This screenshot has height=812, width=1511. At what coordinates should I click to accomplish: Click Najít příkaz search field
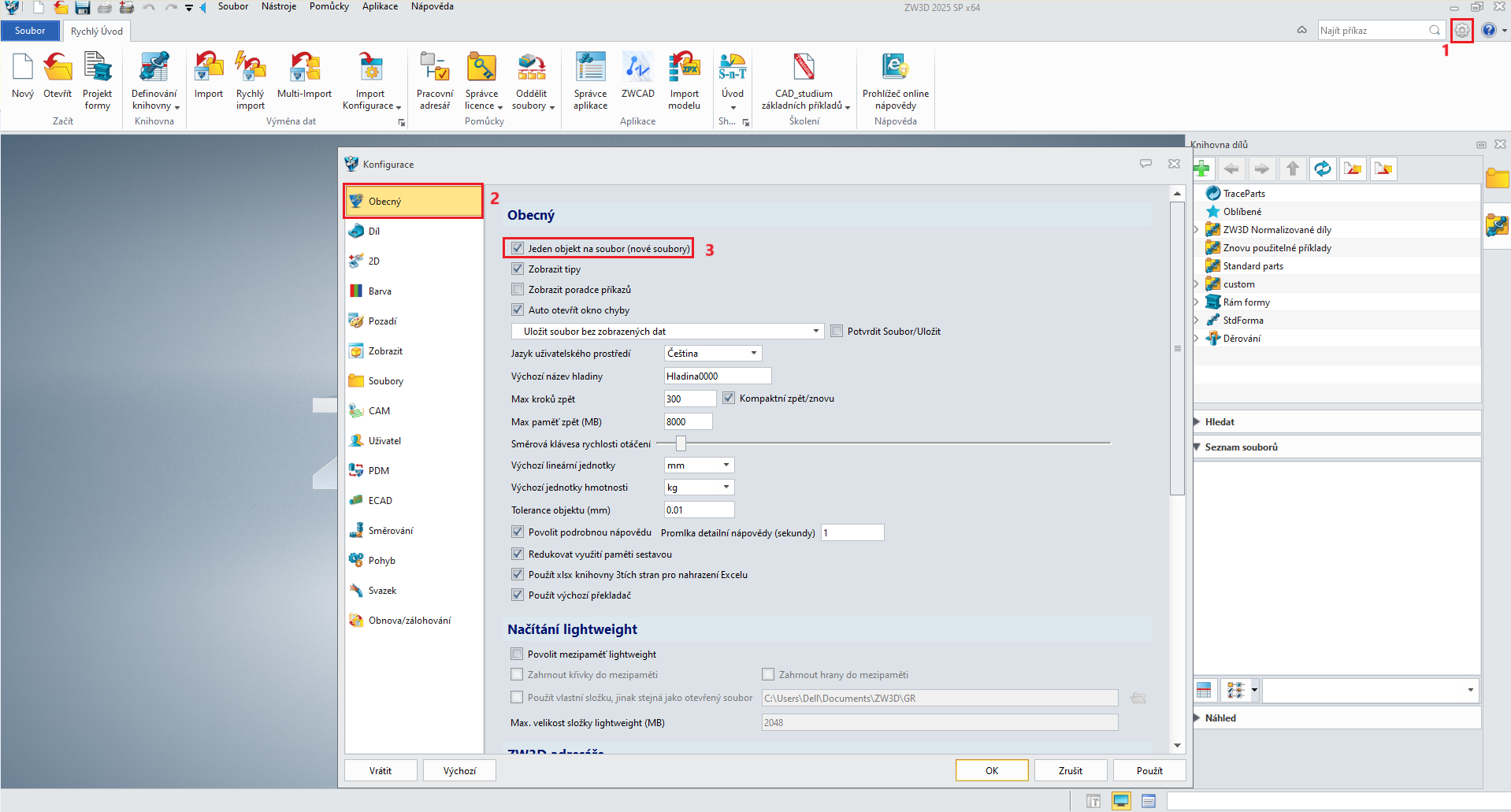coord(1380,31)
